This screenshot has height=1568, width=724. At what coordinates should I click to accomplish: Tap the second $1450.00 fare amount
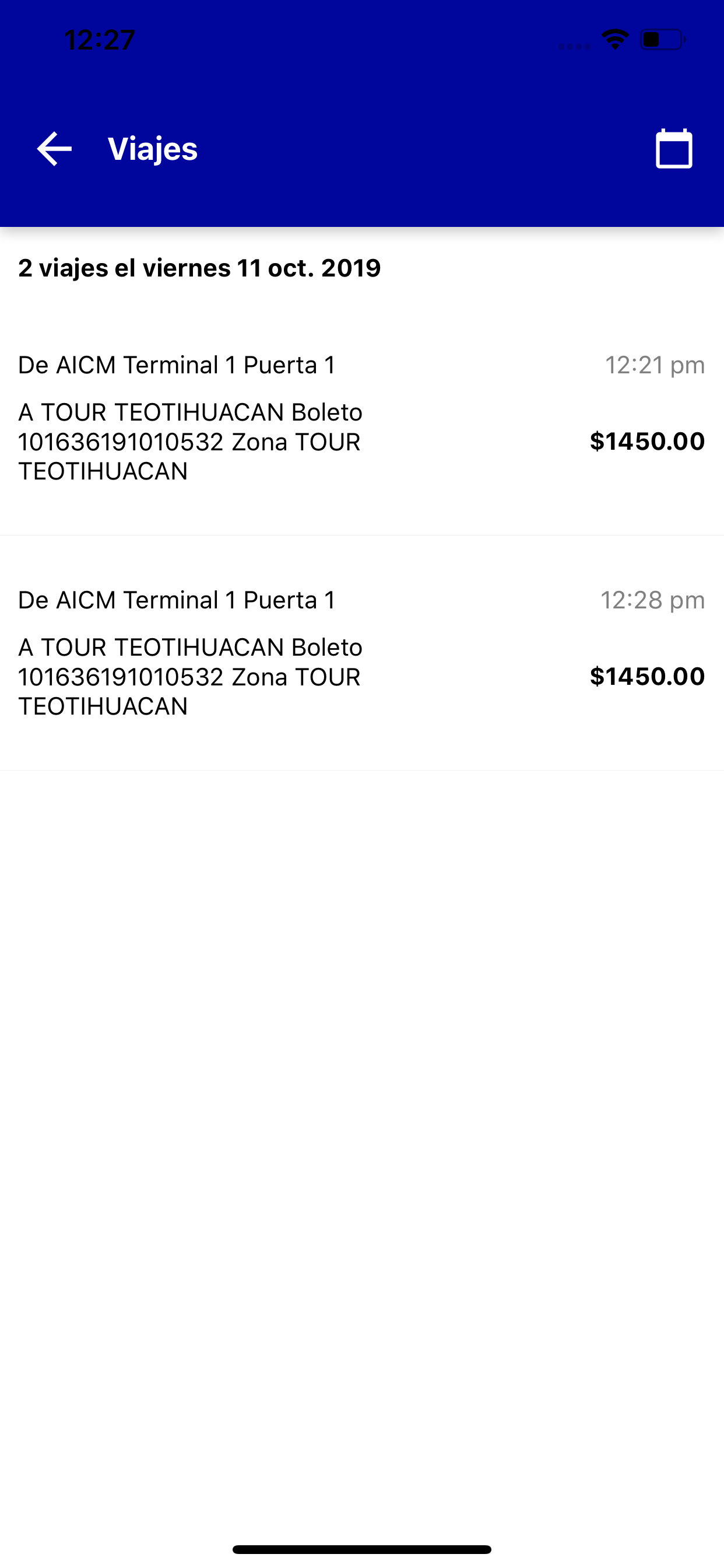click(x=647, y=676)
